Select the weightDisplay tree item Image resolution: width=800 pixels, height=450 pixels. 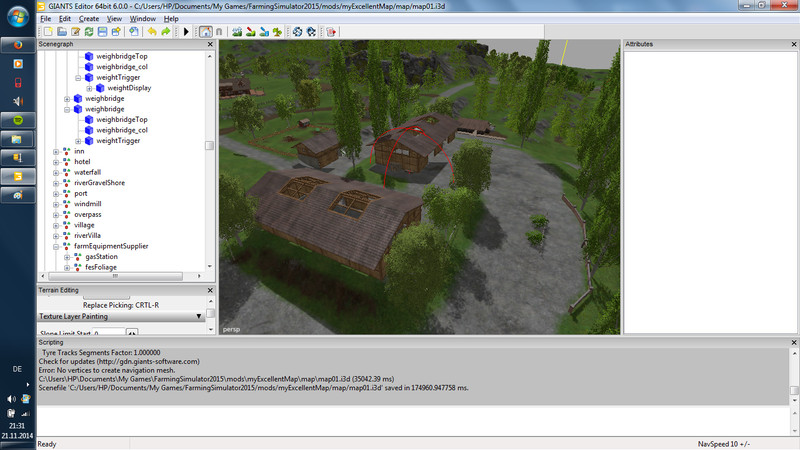click(129, 88)
